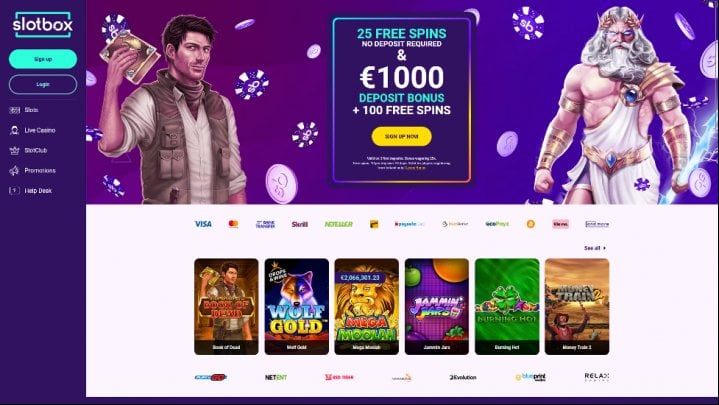The image size is (719, 405).
Task: Click the Login button
Action: [x=43, y=84]
